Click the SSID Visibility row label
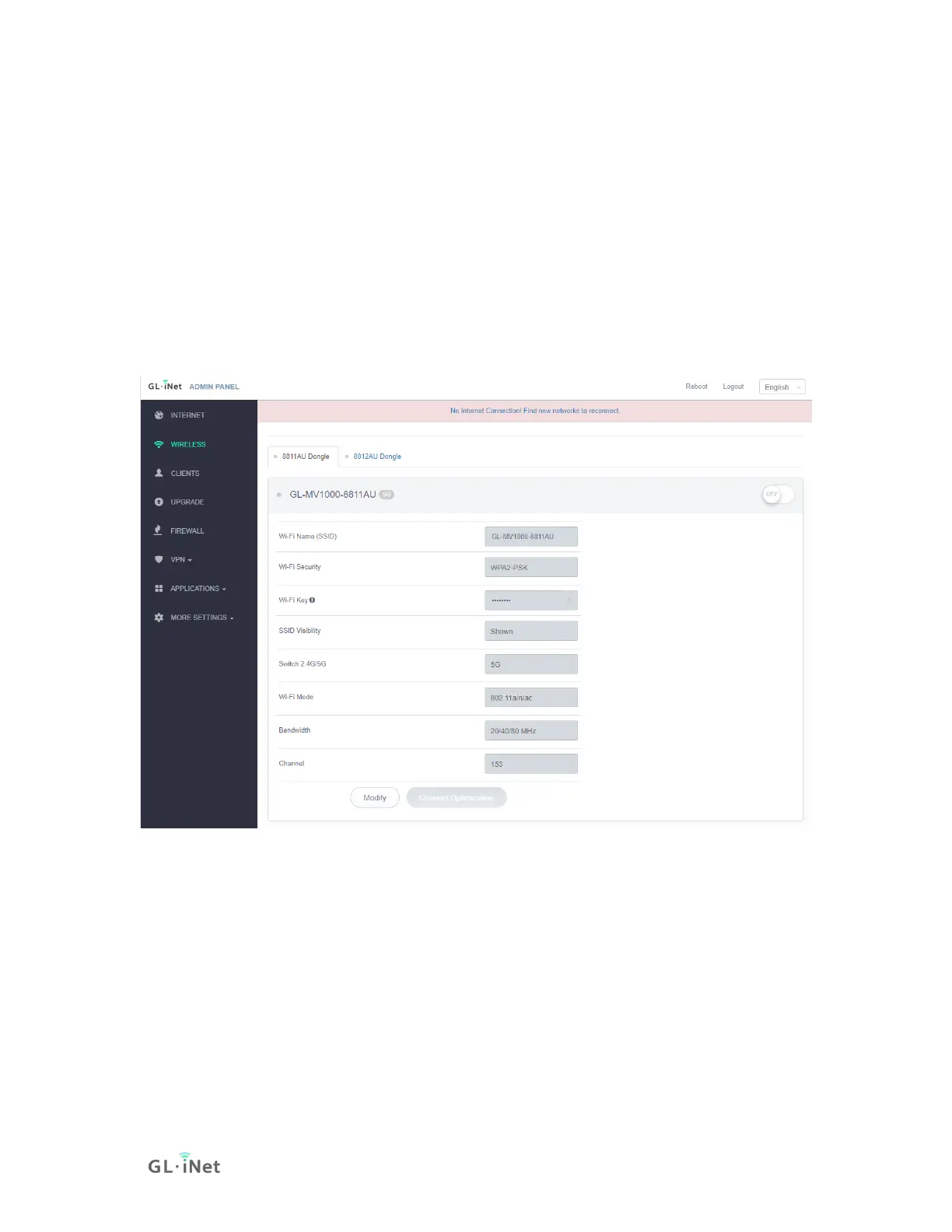This screenshot has width=952, height=1232. tap(299, 631)
